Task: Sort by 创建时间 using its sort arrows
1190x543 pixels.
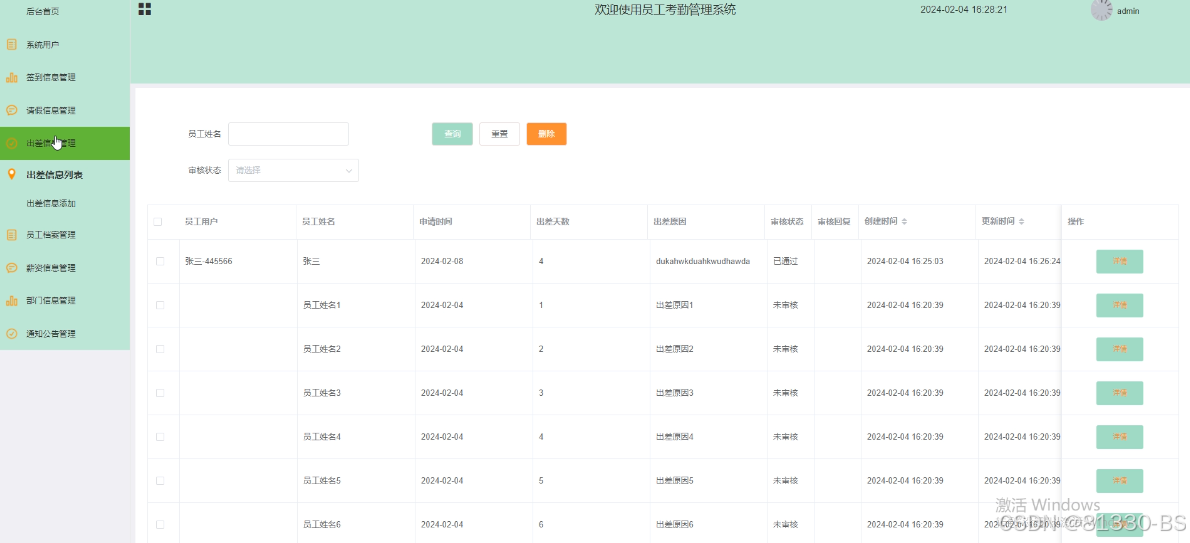Action: [904, 222]
